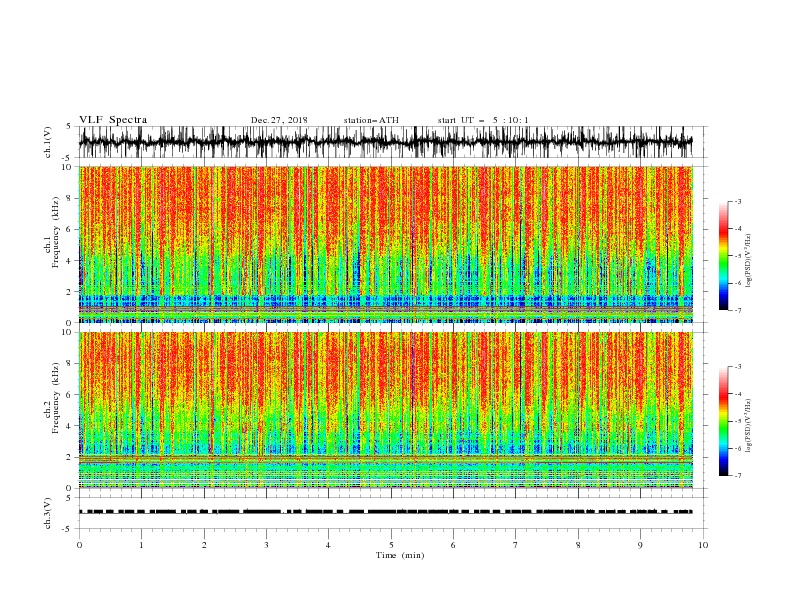Click the time axis tick label 7
Screen dimensions: 792x612
[x=516, y=545]
